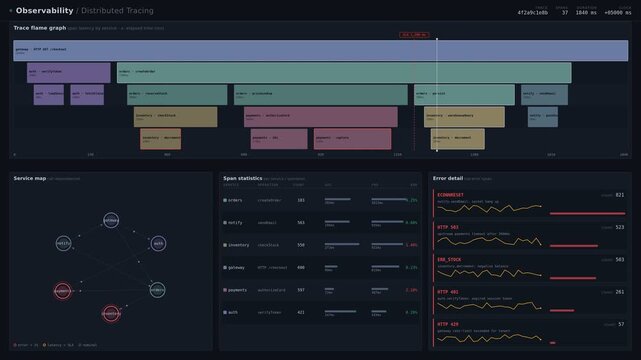Screen dimensions: 641x360
Task: Click the Service map panel title
Action: coord(30,178)
